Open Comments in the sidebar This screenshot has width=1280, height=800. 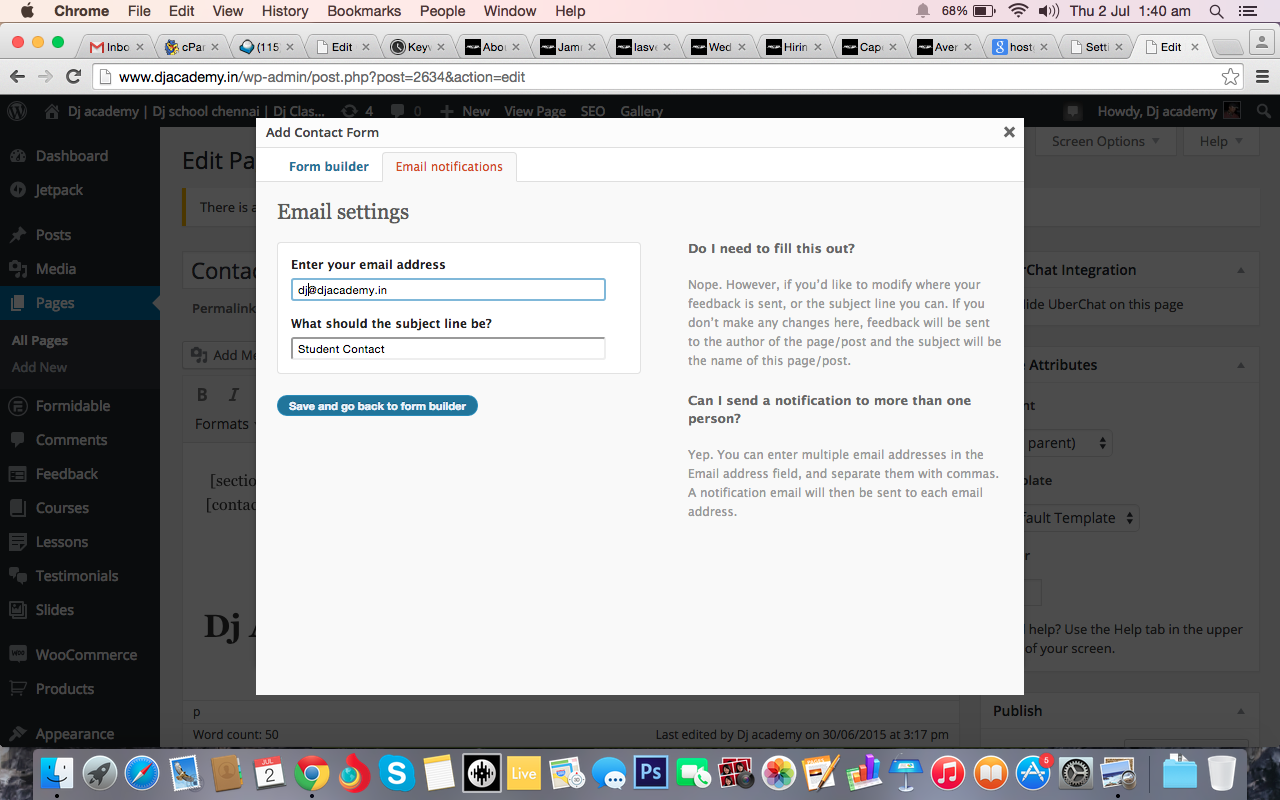[71, 440]
